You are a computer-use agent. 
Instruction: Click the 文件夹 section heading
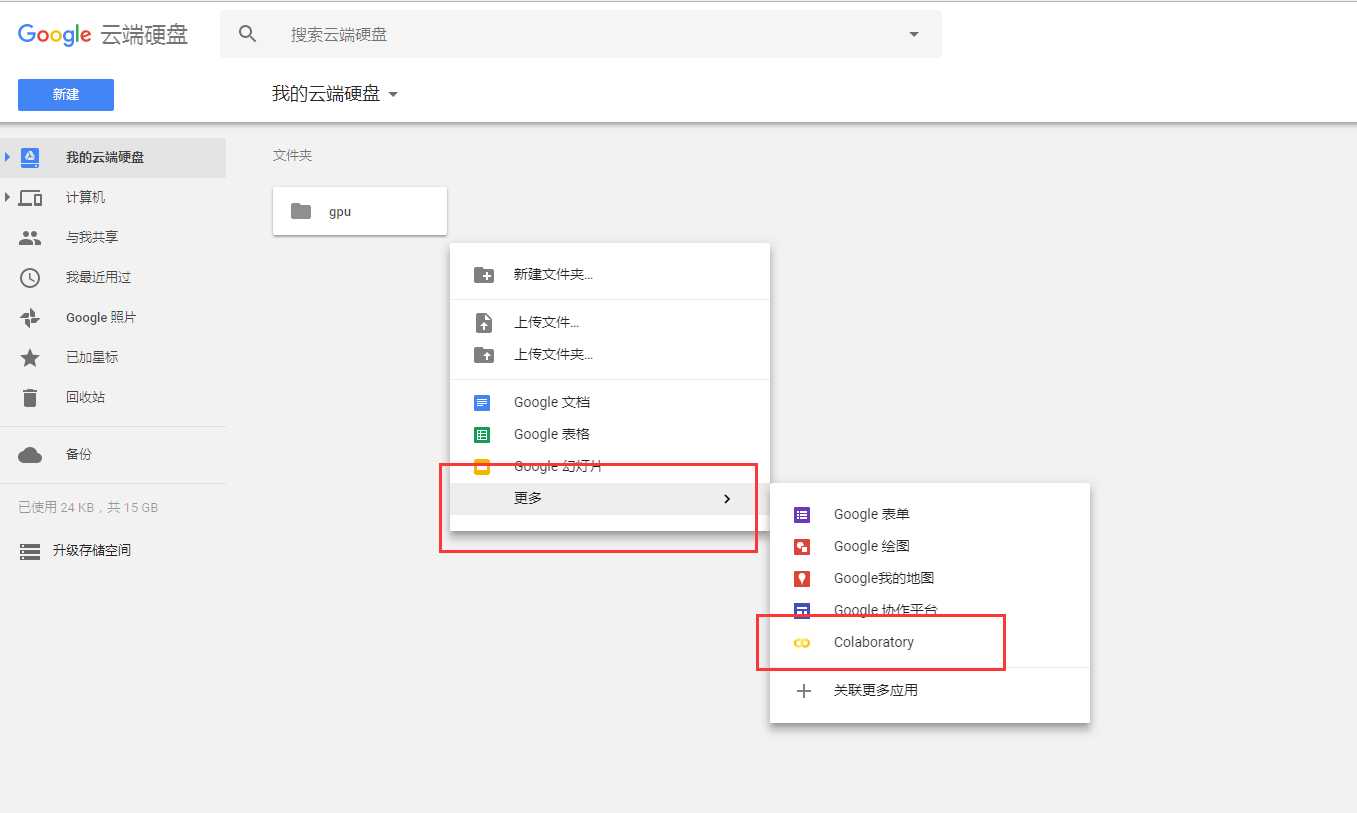292,156
